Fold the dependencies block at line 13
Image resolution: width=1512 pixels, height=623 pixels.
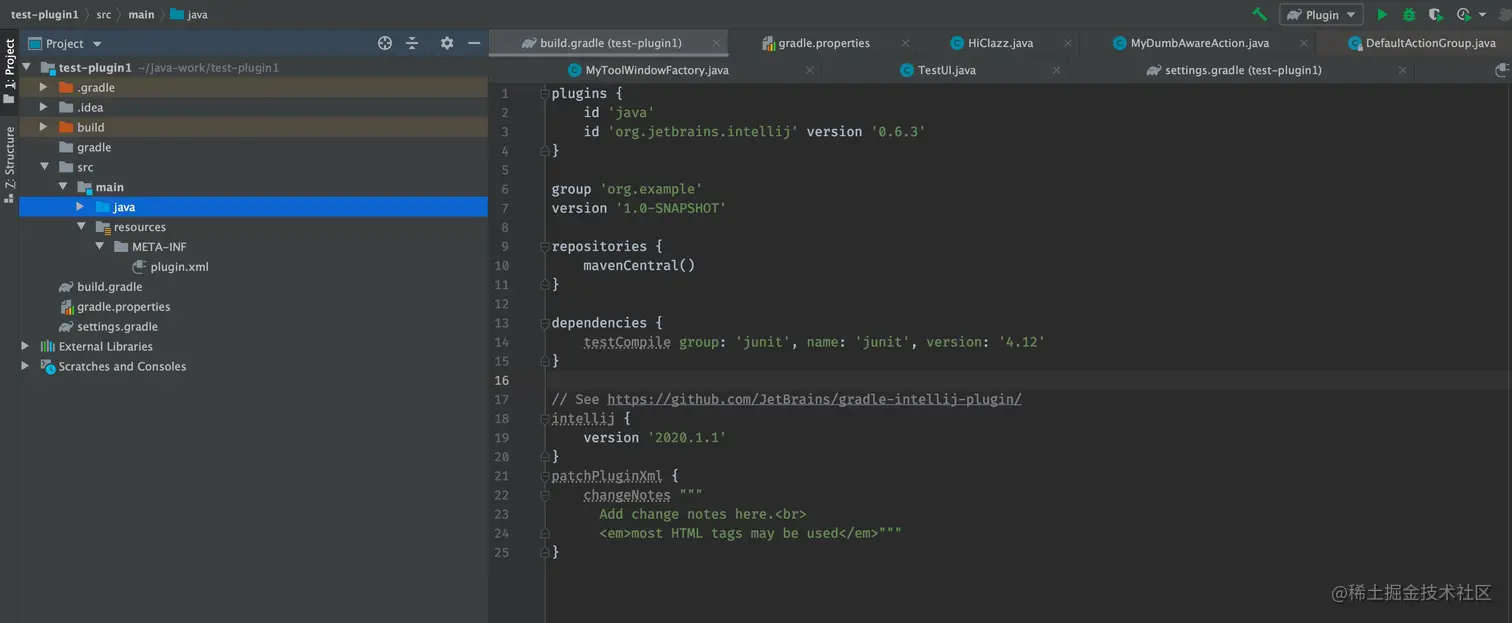click(545, 323)
